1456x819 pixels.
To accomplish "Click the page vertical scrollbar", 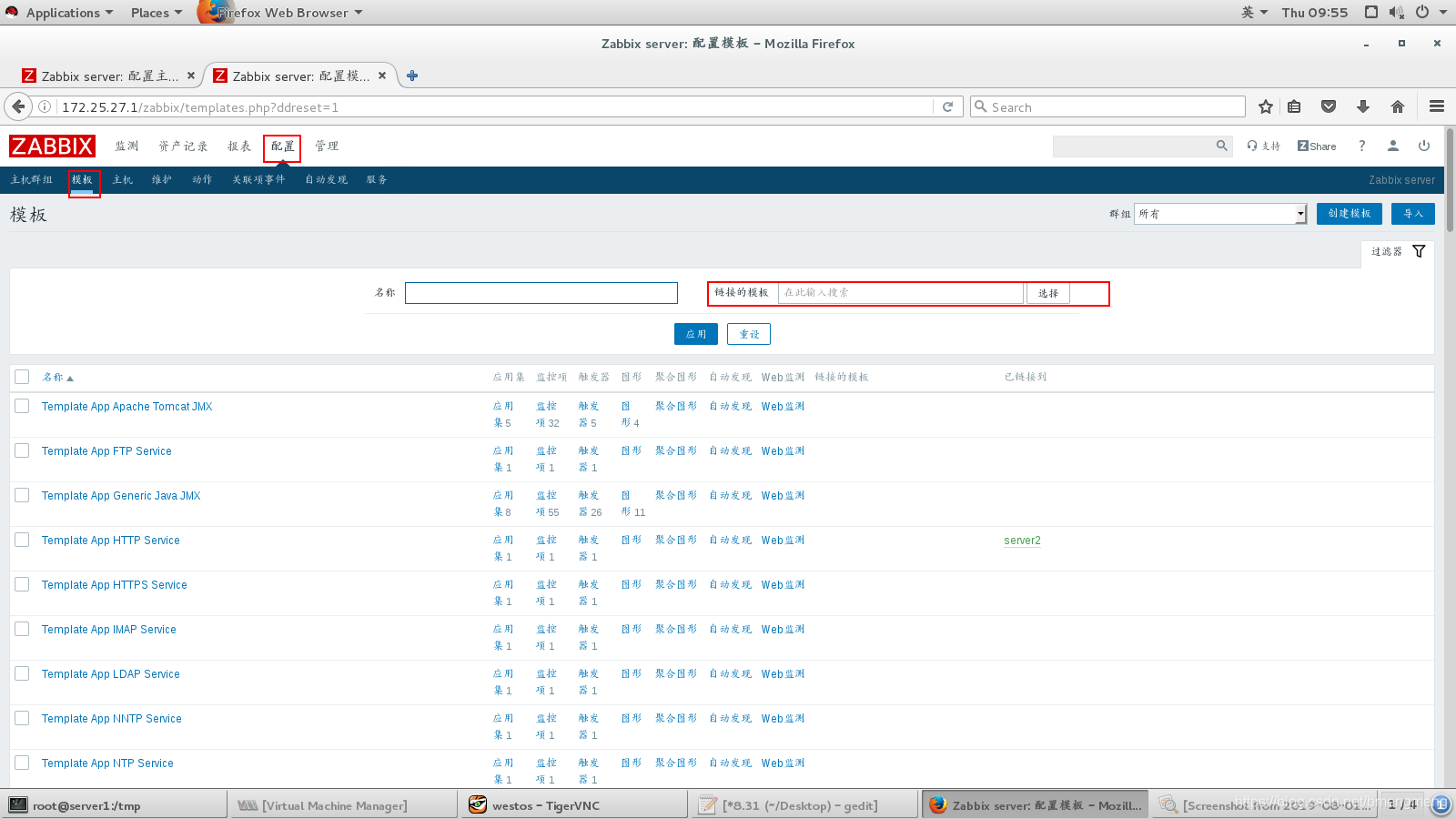I will click(1450, 180).
